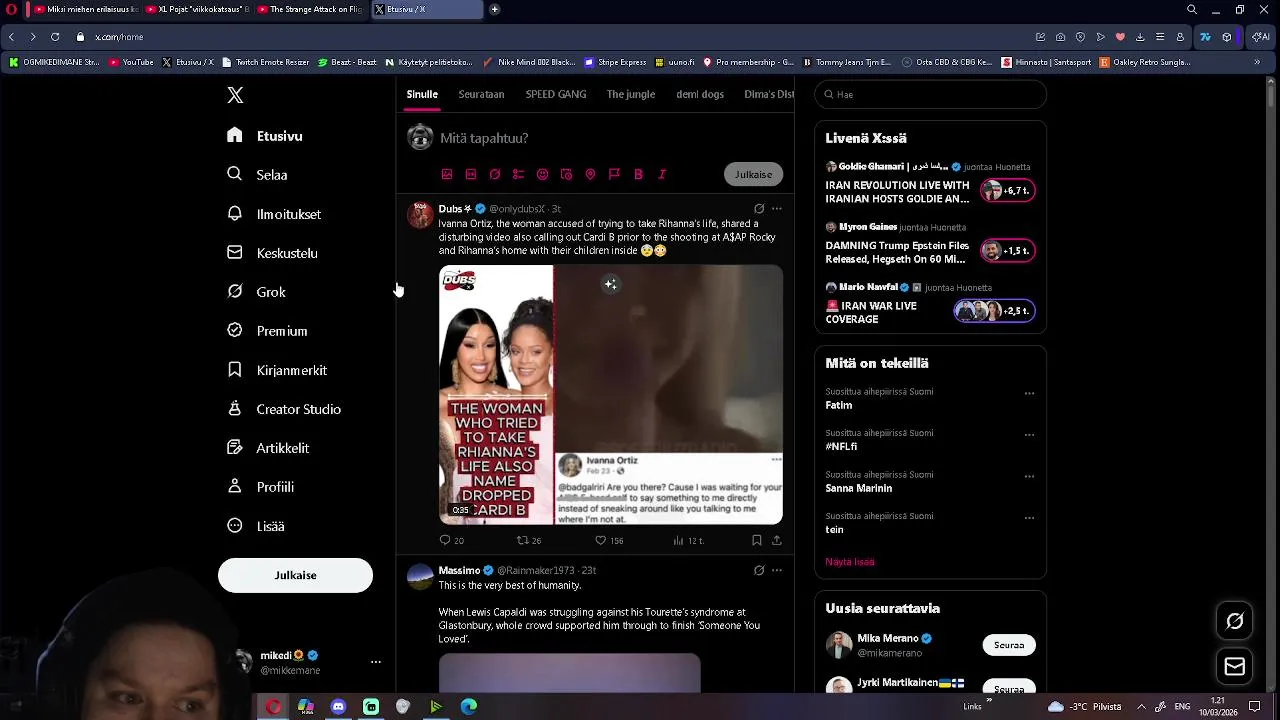Open more options on the Dubs post

pos(777,209)
